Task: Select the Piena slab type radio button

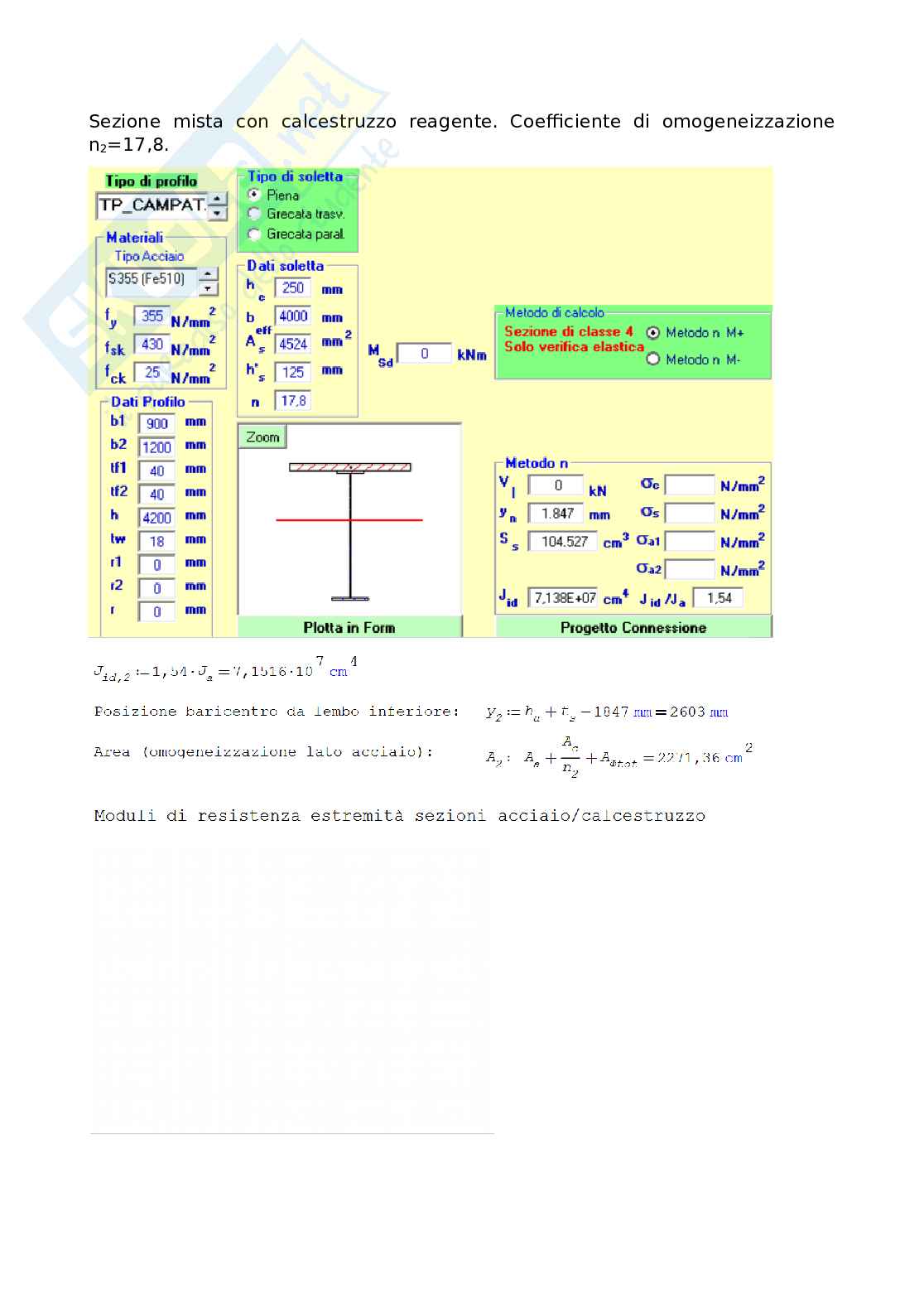Action: click(x=255, y=195)
